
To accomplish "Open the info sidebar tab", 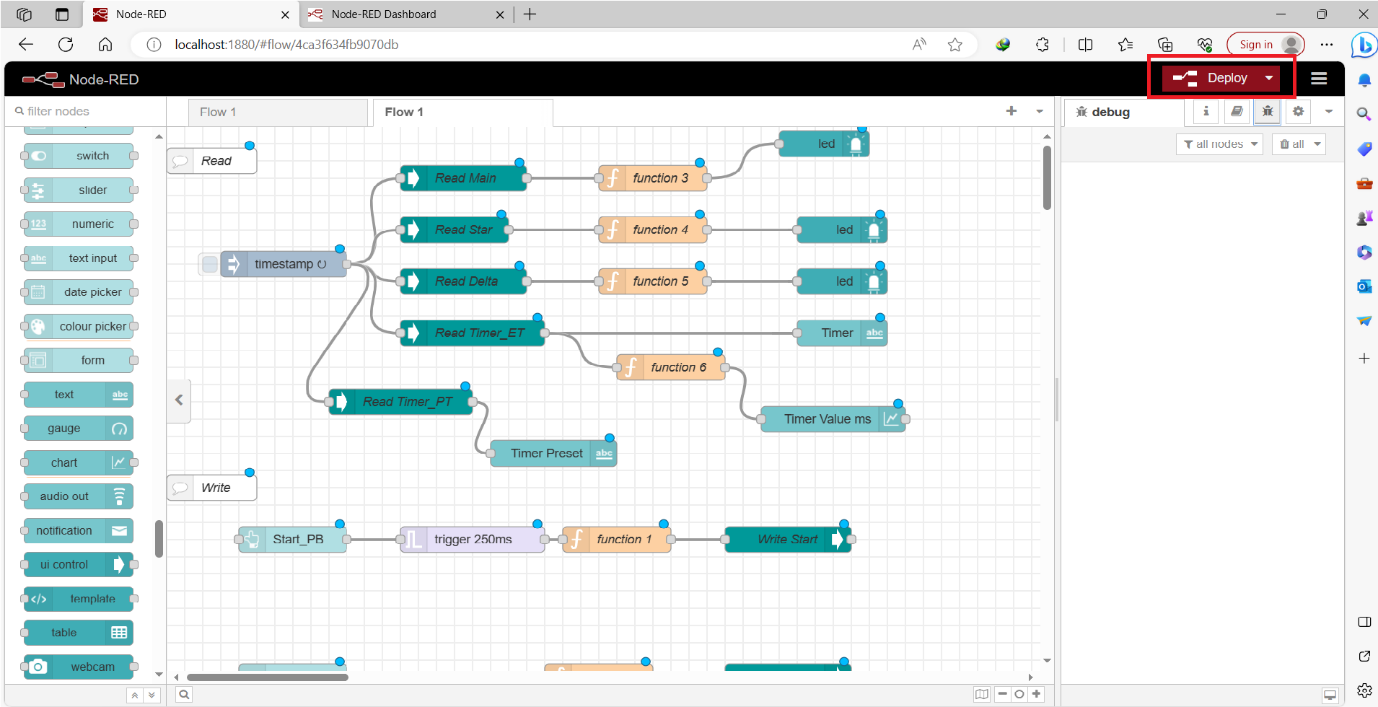I will (x=1205, y=111).
